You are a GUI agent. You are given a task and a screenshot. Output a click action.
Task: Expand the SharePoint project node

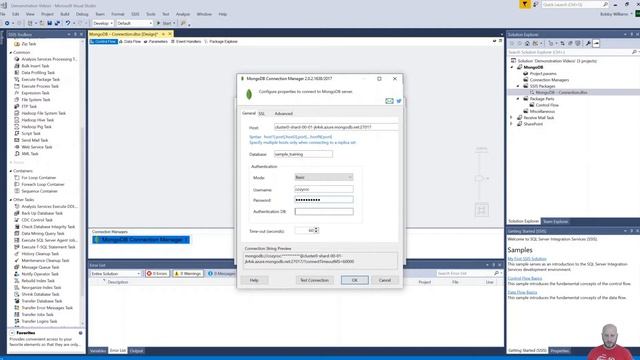pos(511,124)
